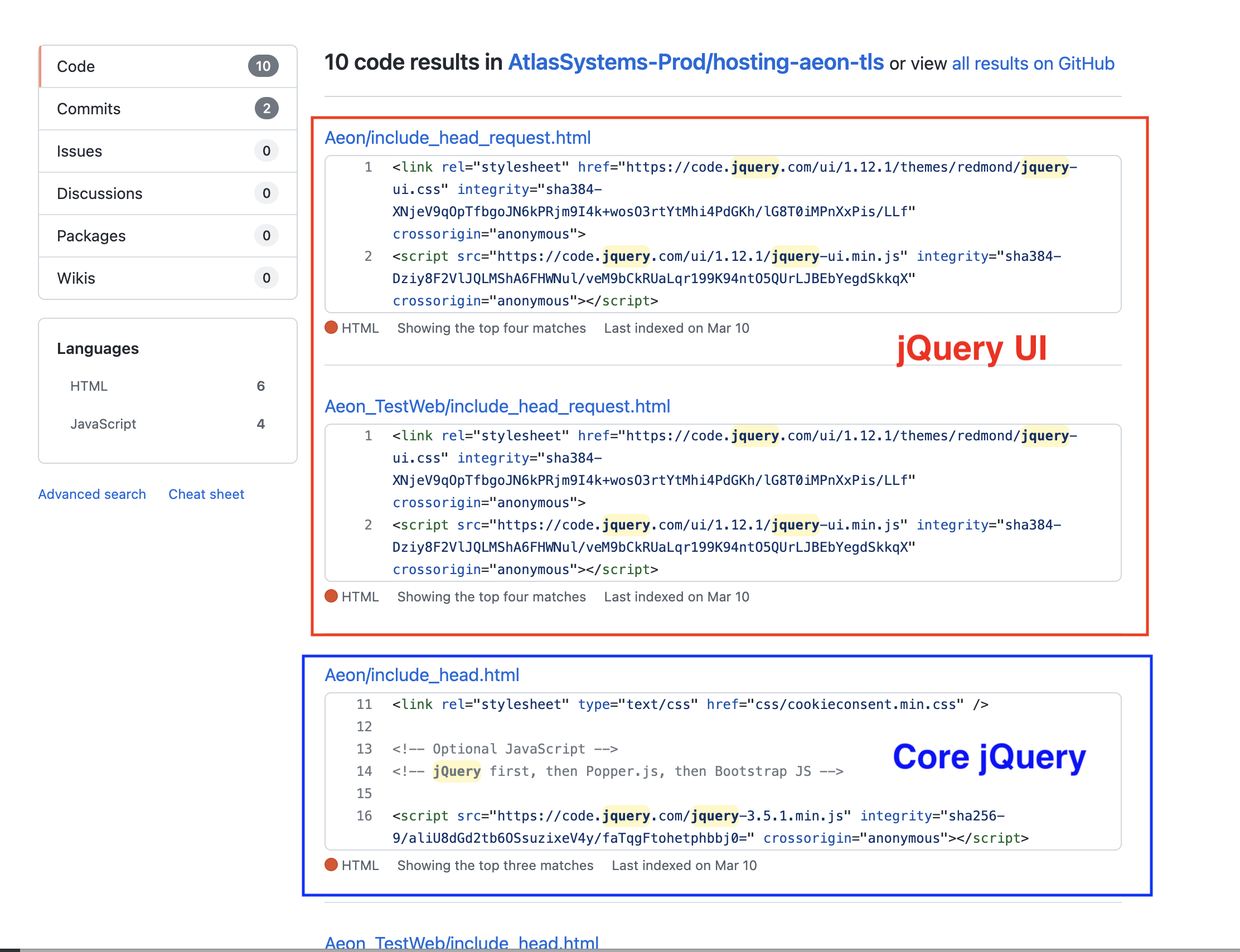Open the Aeon/include_head.html file
The width and height of the screenshot is (1240, 952).
click(x=422, y=674)
